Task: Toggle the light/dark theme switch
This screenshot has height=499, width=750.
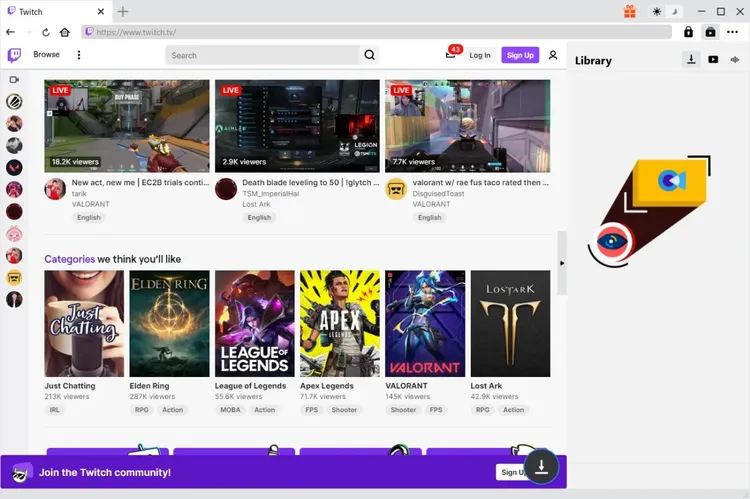Action: click(x=664, y=11)
